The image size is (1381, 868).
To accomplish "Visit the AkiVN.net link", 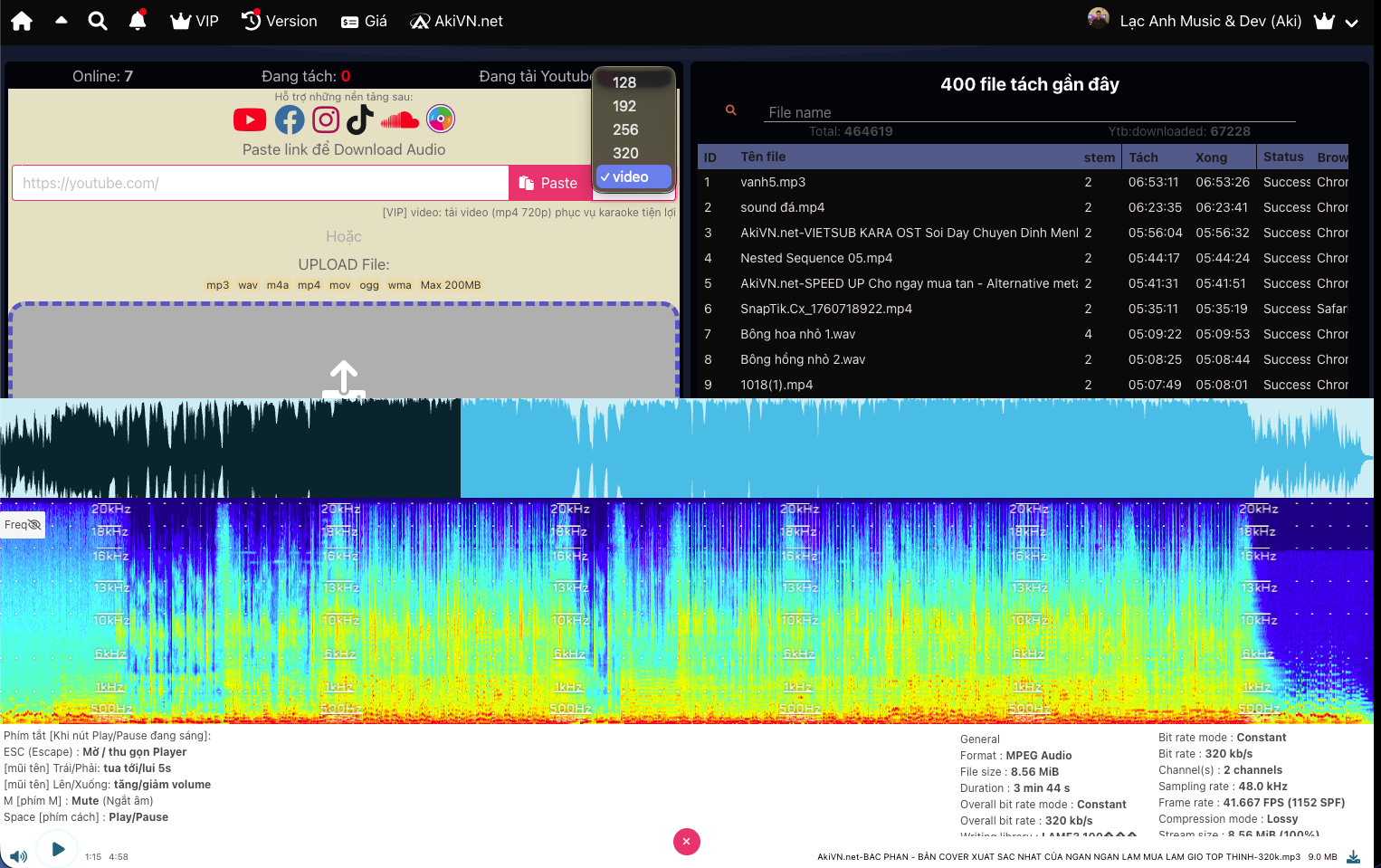I will pos(456,20).
